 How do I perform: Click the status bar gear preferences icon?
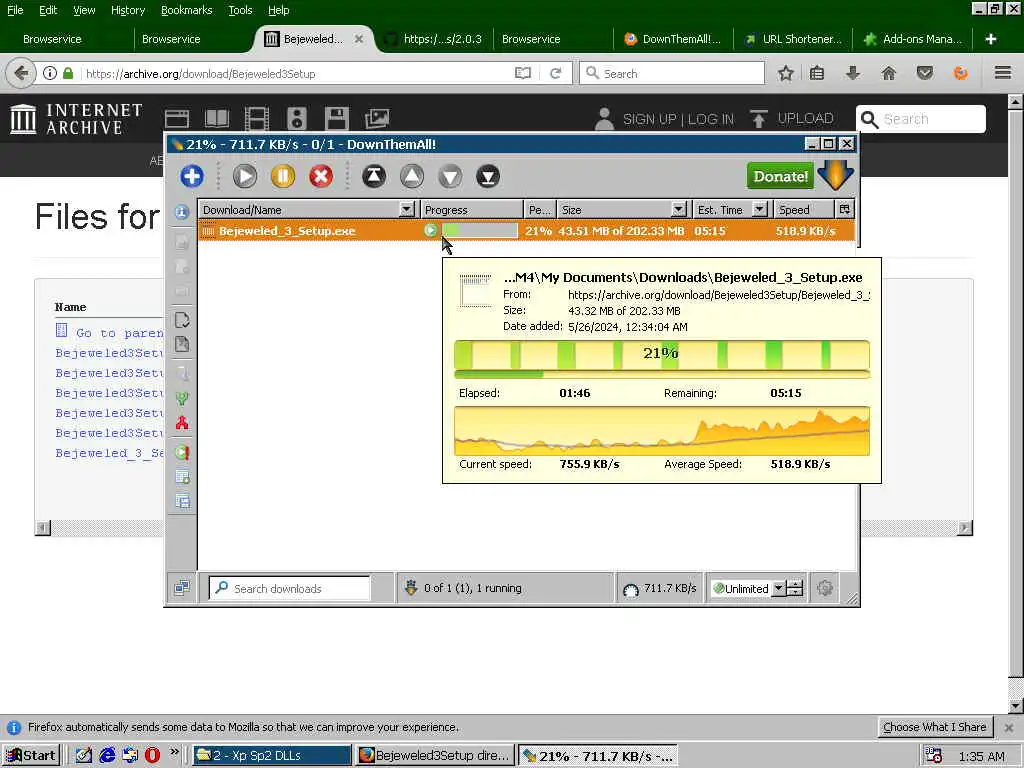(825, 588)
